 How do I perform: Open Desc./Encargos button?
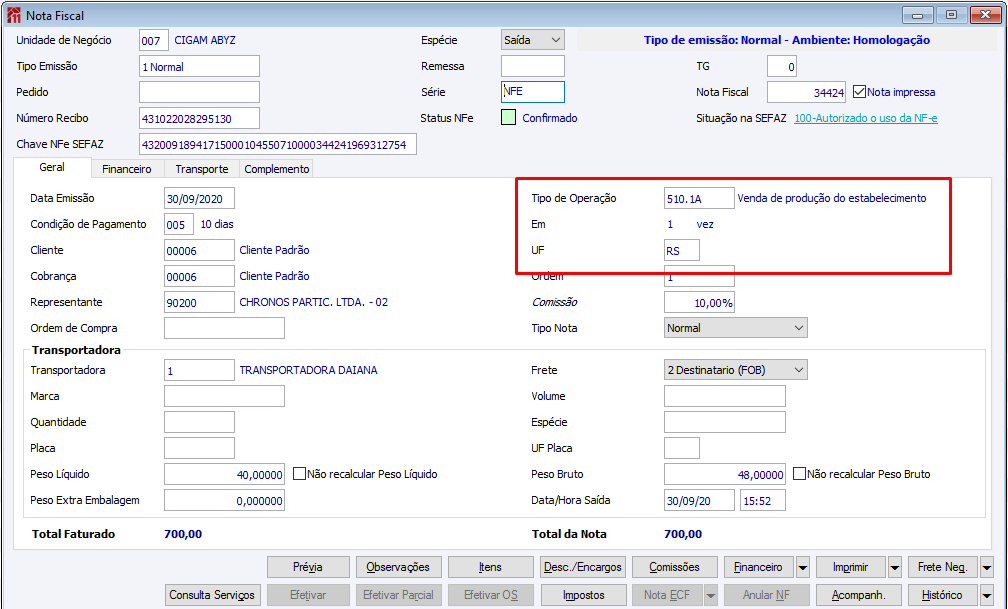click(582, 567)
